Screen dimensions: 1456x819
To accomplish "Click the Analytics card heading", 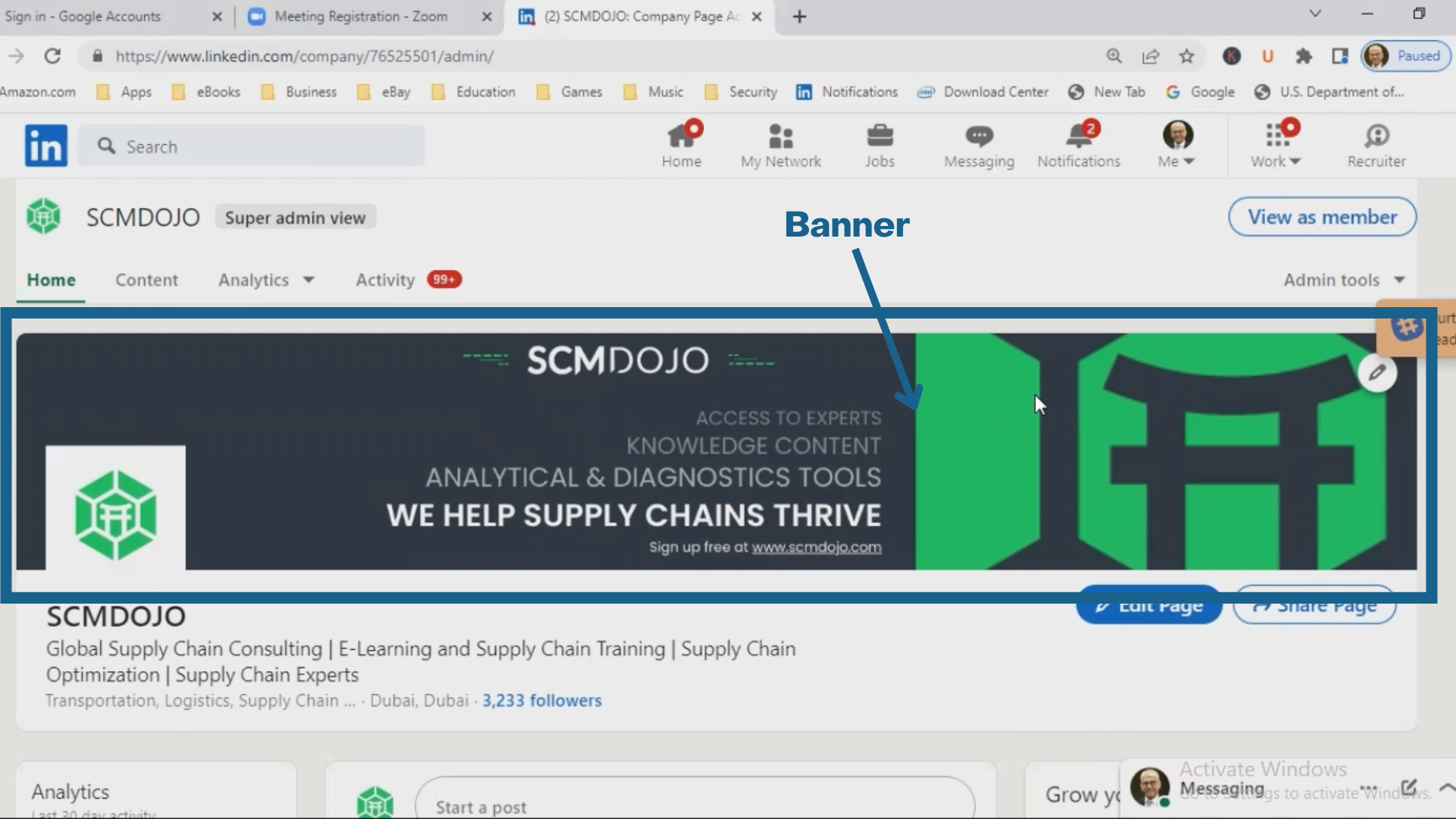I will (70, 792).
